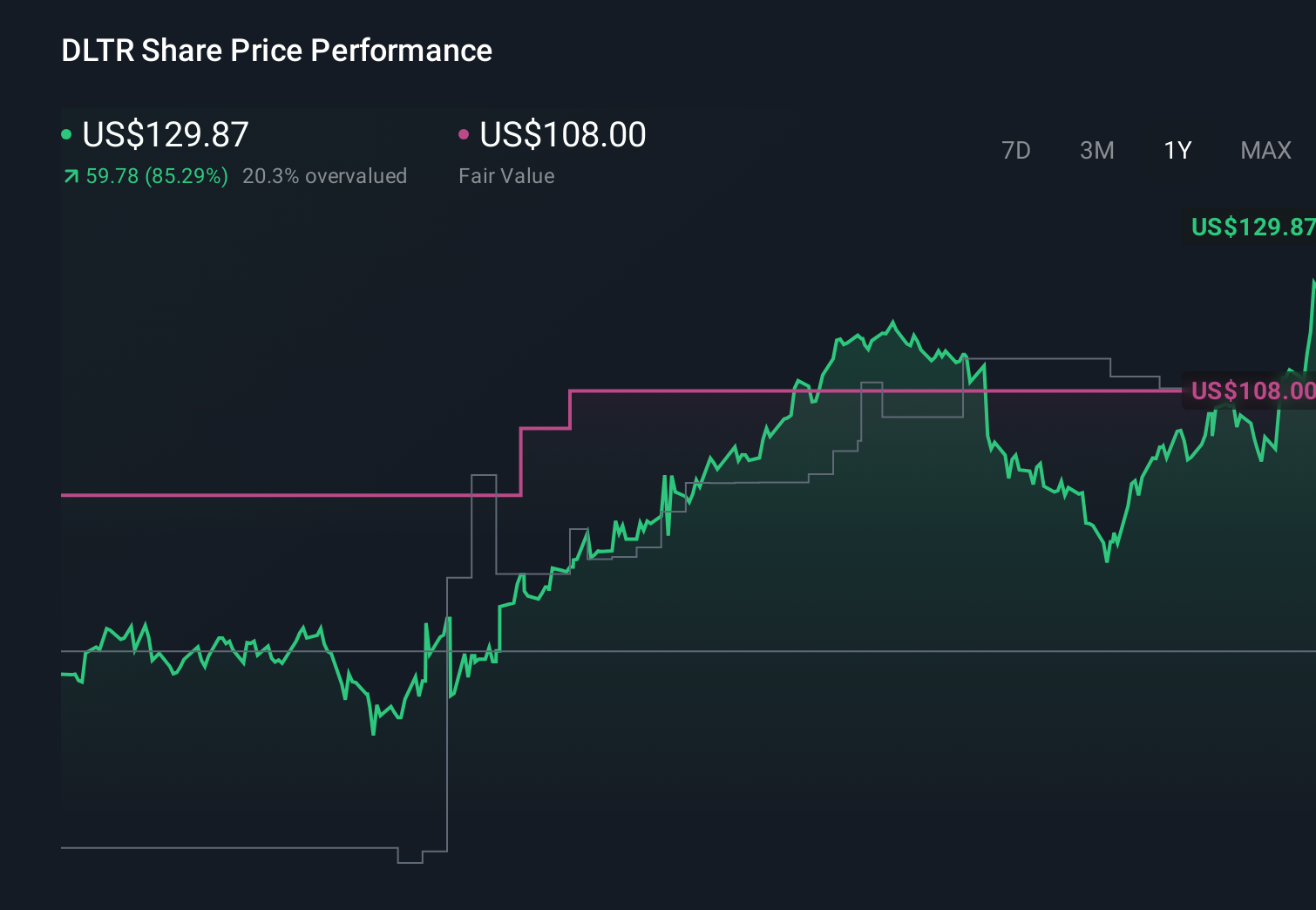The height and width of the screenshot is (910, 1316).
Task: Click the green upward trend arrow icon
Action: tap(70, 175)
